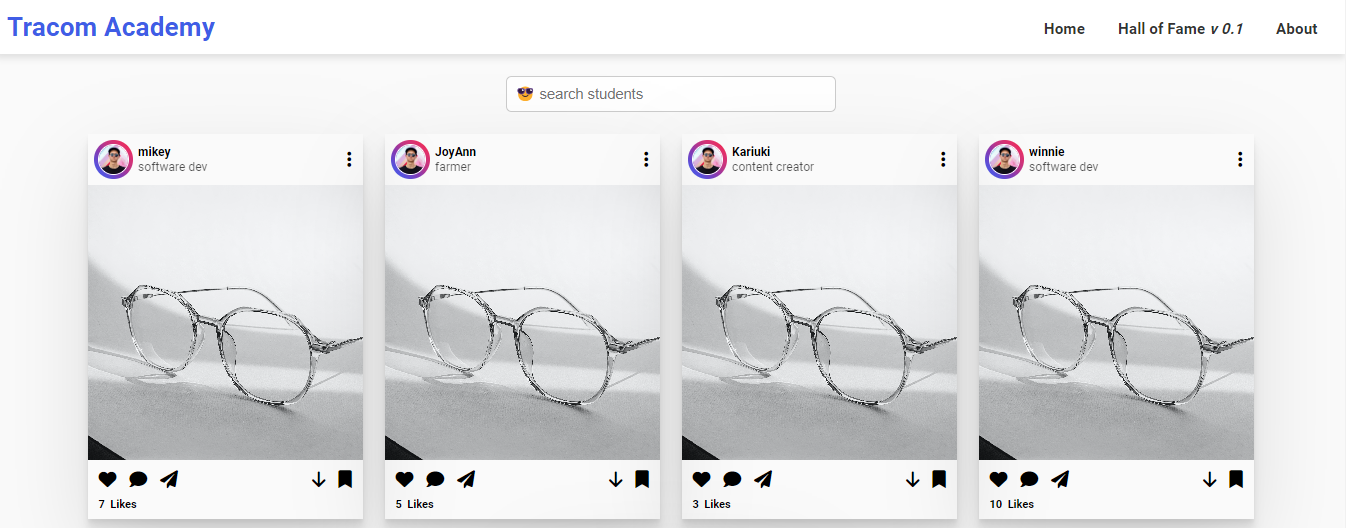Open Kariuki's glasses post image
This screenshot has width=1346, height=528.
coord(819,322)
